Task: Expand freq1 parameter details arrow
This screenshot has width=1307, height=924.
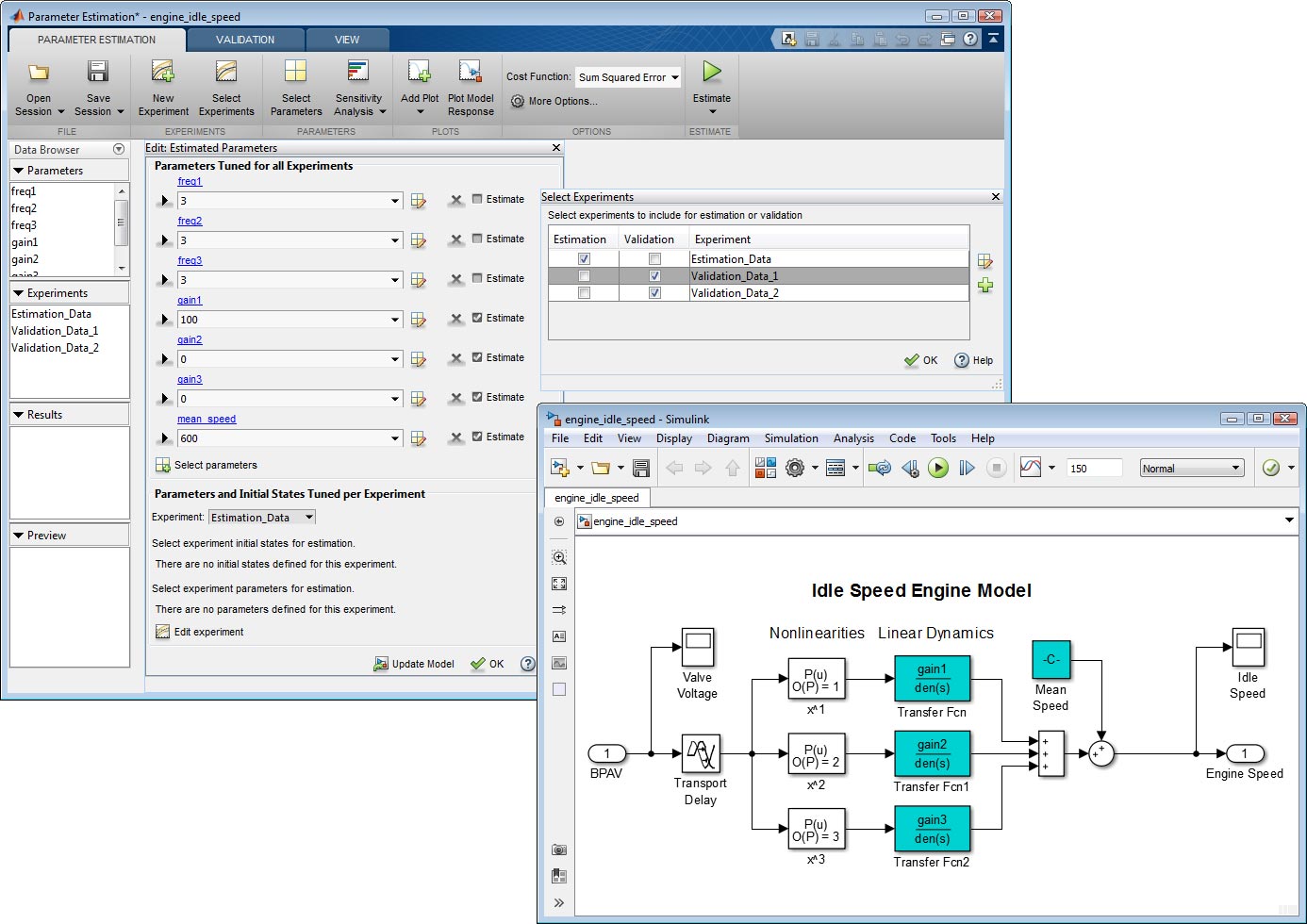Action: point(164,201)
